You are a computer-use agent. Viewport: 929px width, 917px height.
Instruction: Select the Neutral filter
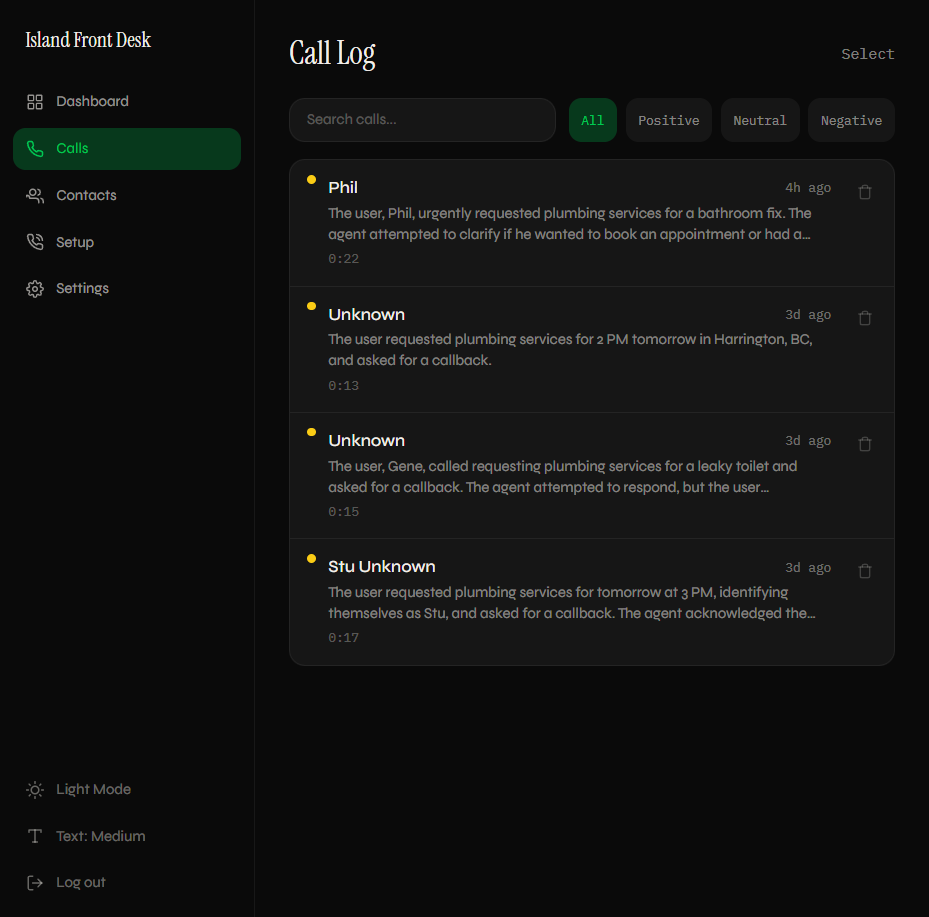(760, 119)
